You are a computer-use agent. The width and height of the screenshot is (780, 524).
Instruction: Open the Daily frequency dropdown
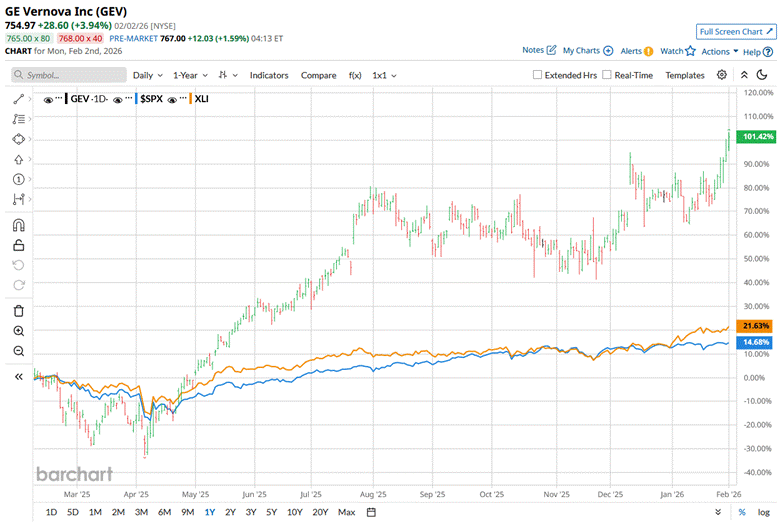148,75
